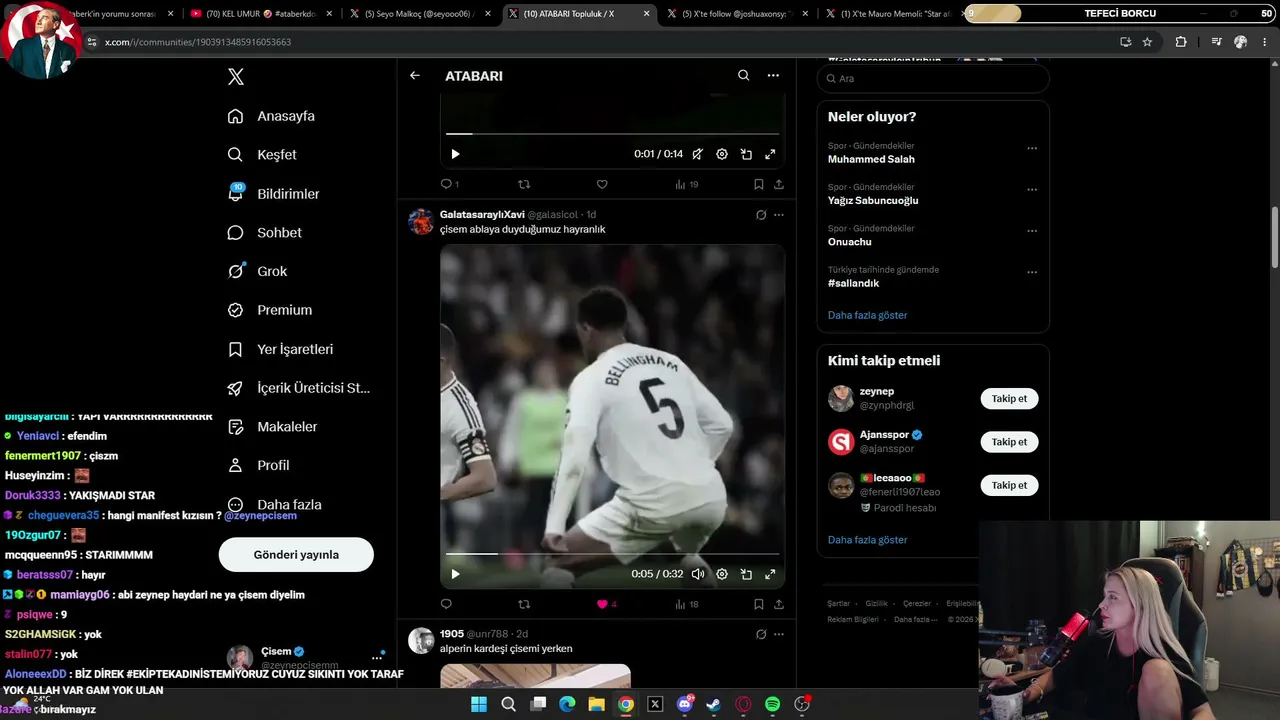Seek on the 0:14 video progress bar
Viewport: 1280px width, 720px height.
pos(612,133)
